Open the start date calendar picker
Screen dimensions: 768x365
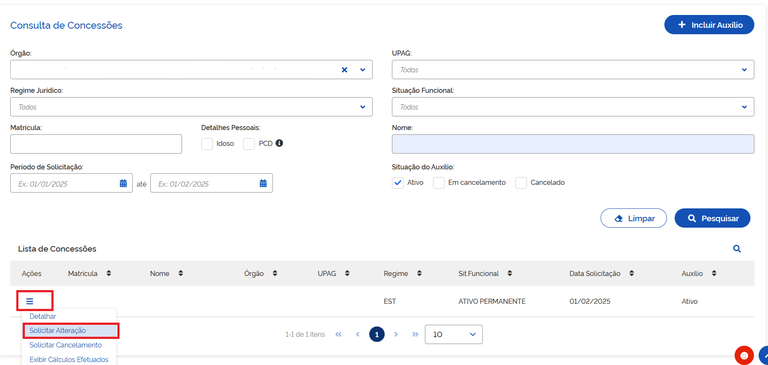click(x=123, y=183)
